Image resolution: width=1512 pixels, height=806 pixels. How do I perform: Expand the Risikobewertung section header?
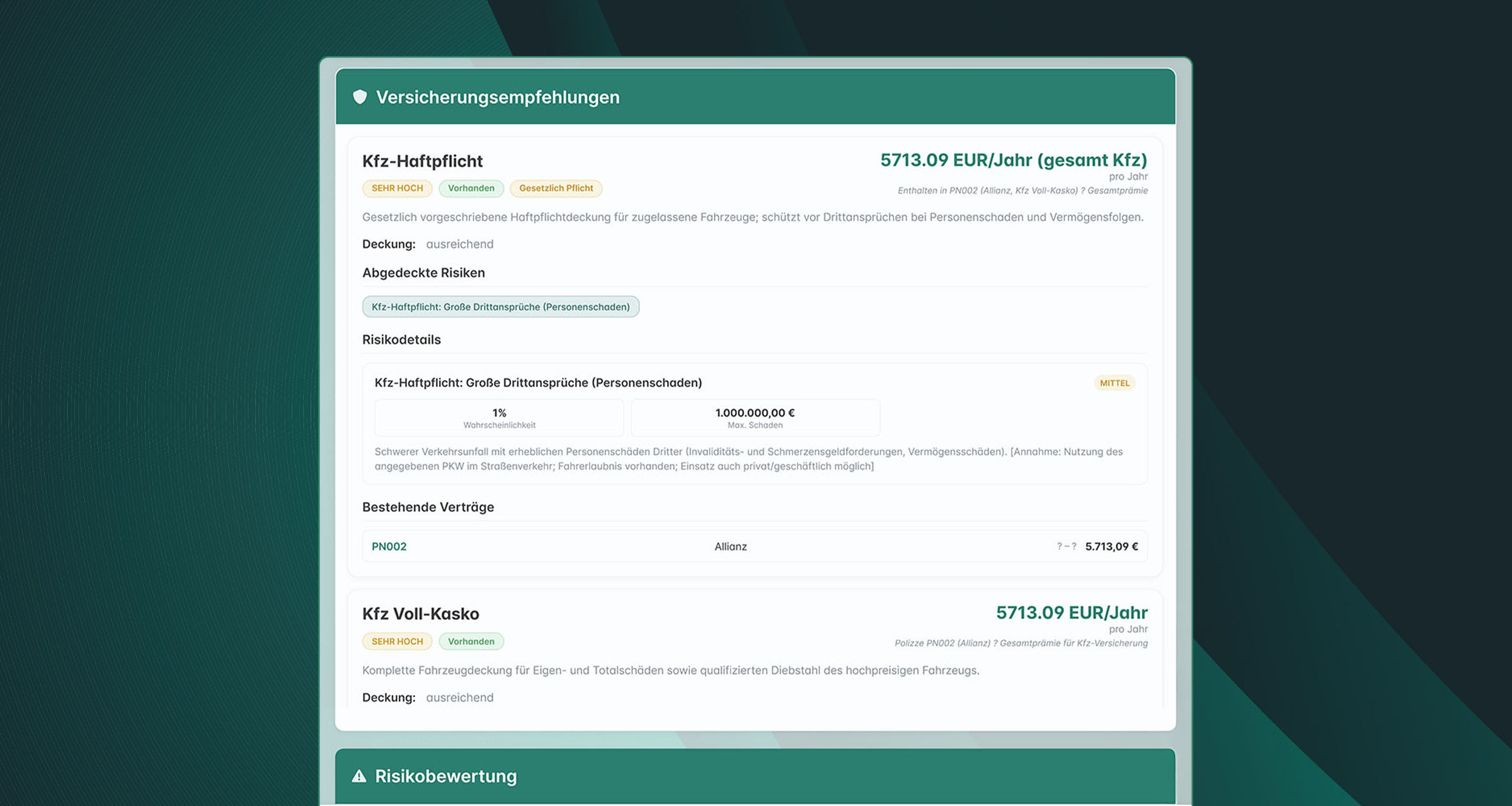pyautogui.click(x=755, y=776)
